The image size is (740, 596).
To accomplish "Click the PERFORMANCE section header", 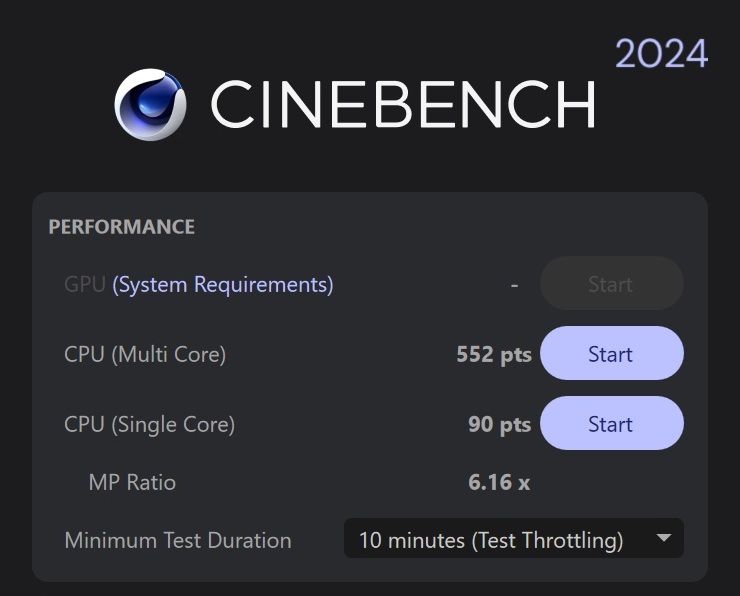I will coord(122,227).
